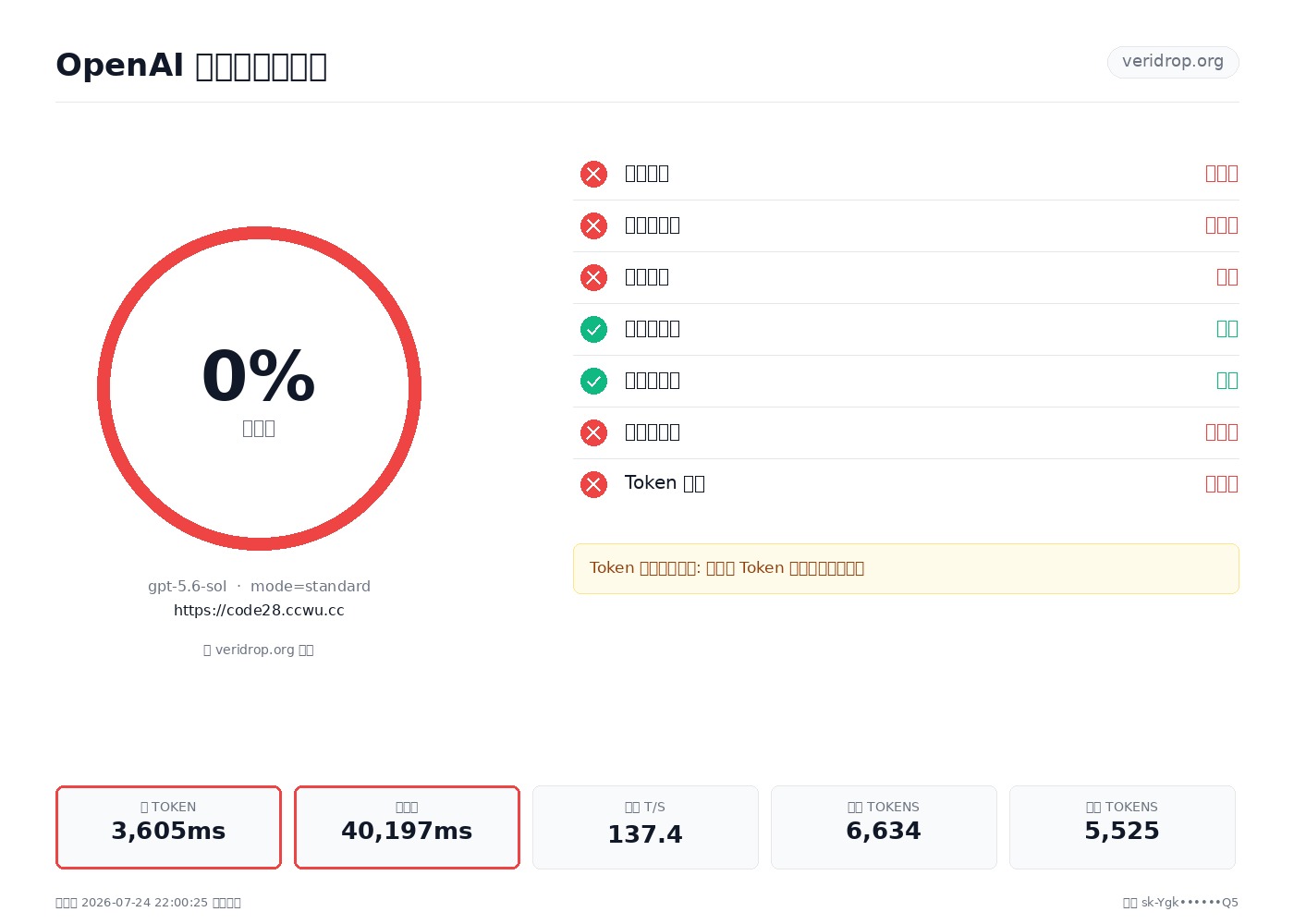Click the red X icon in the second check row
This screenshot has width=1294, height=924.
(x=593, y=225)
